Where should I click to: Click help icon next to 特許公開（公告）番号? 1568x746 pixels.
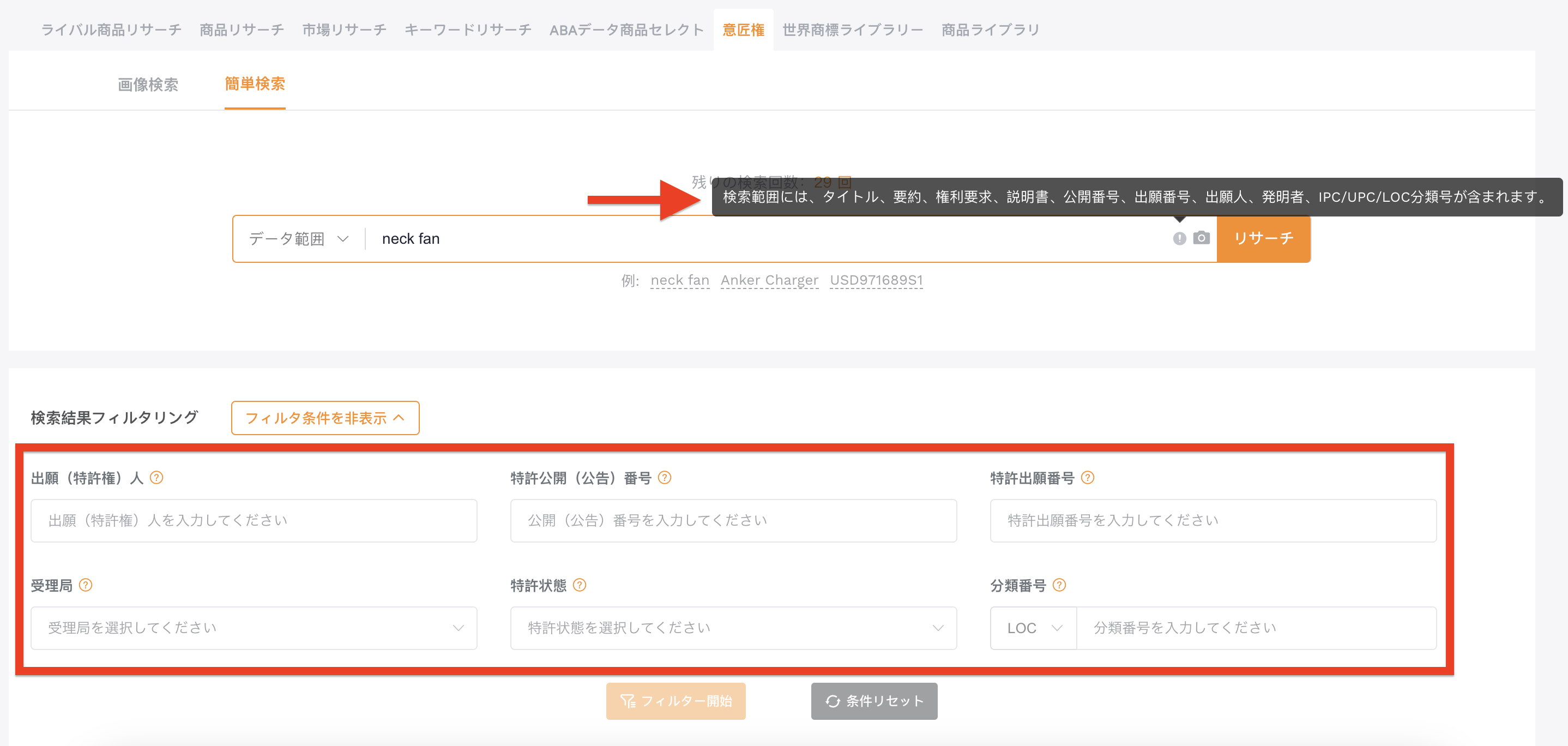pyautogui.click(x=665, y=478)
